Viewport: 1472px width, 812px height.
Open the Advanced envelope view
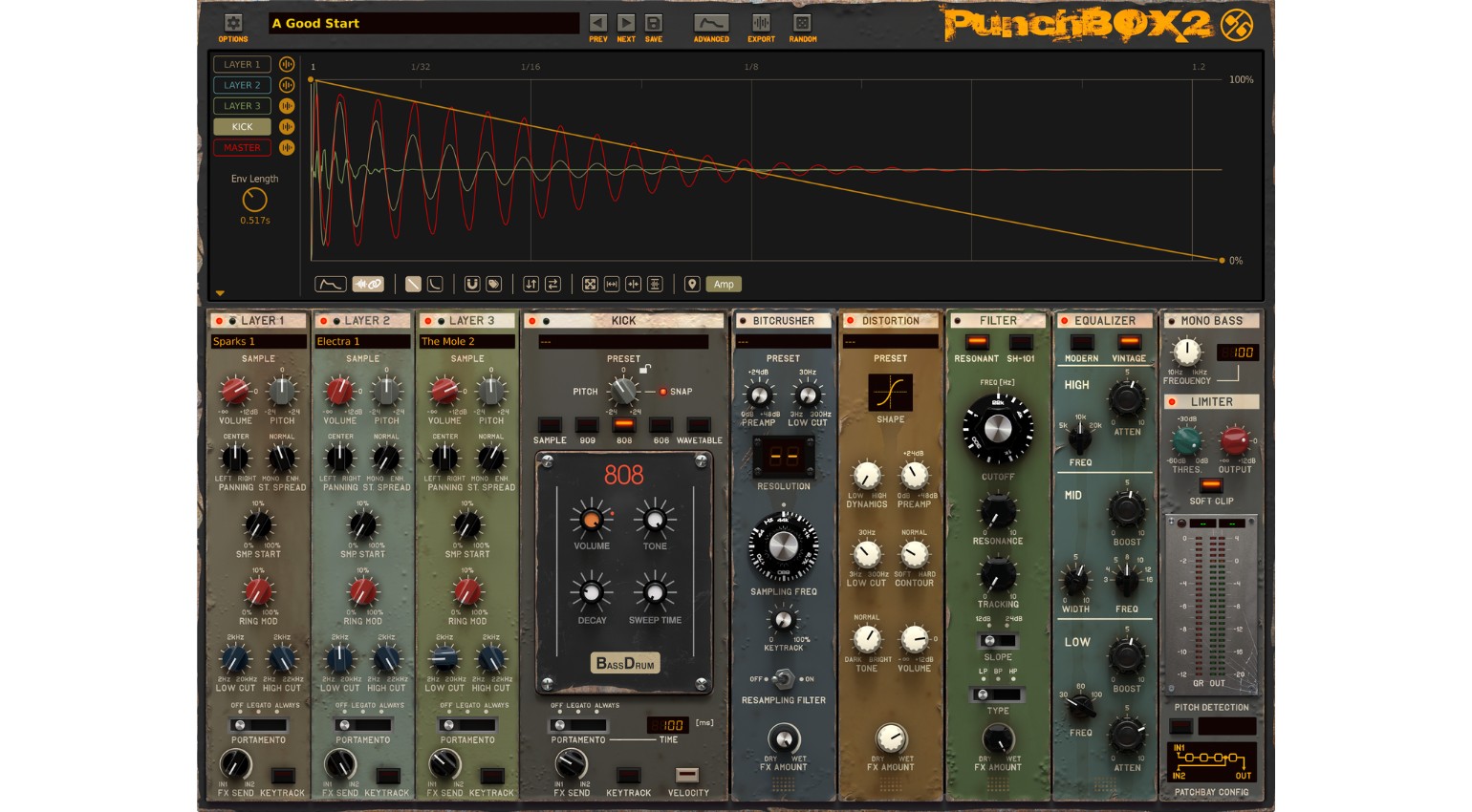click(711, 23)
